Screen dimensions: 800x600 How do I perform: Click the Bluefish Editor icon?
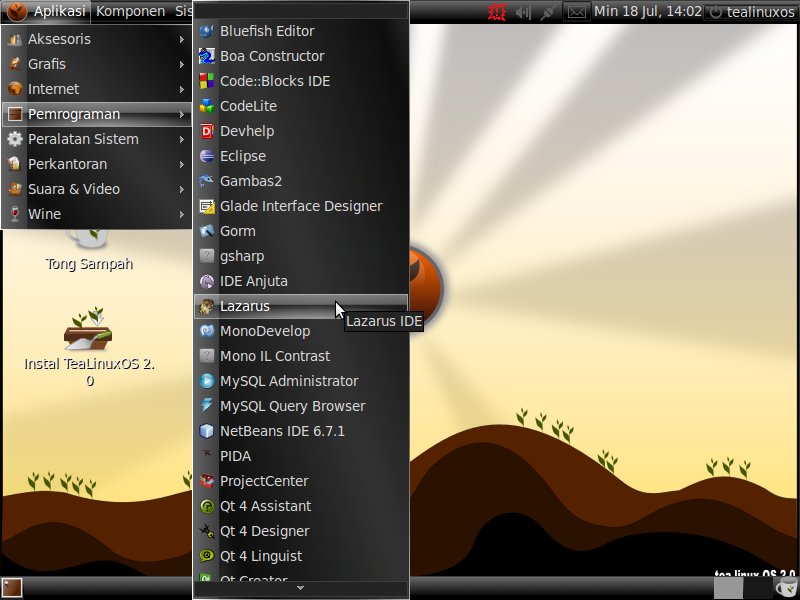tap(207, 31)
